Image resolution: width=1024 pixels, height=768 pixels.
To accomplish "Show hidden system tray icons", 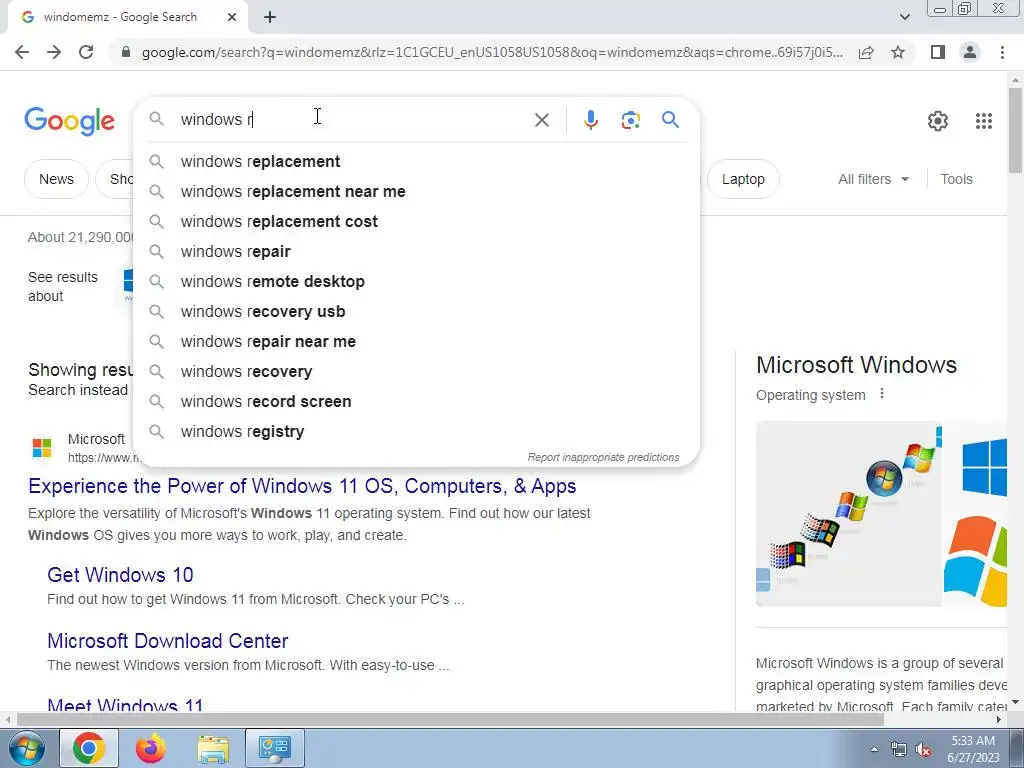I will [x=874, y=749].
